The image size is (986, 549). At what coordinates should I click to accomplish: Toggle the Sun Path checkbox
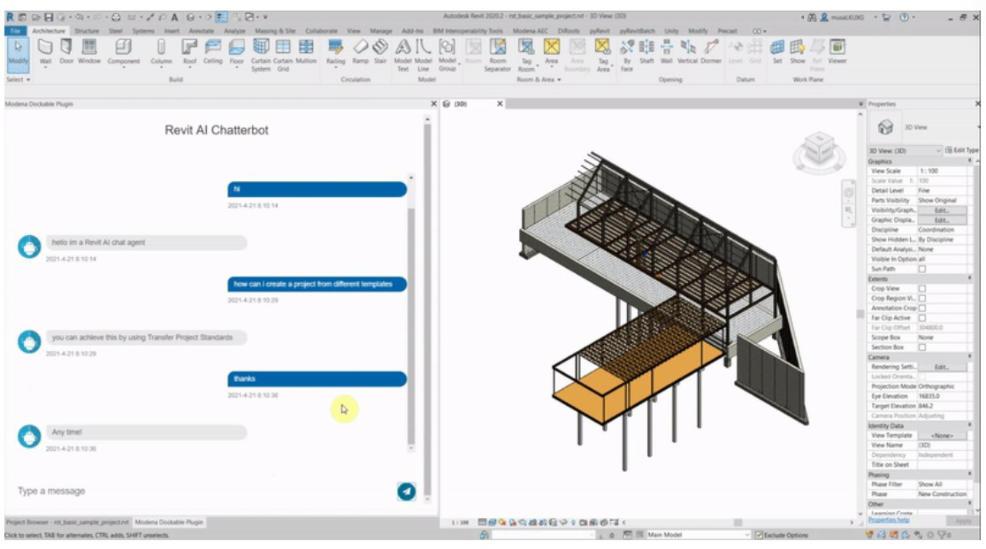pos(922,269)
